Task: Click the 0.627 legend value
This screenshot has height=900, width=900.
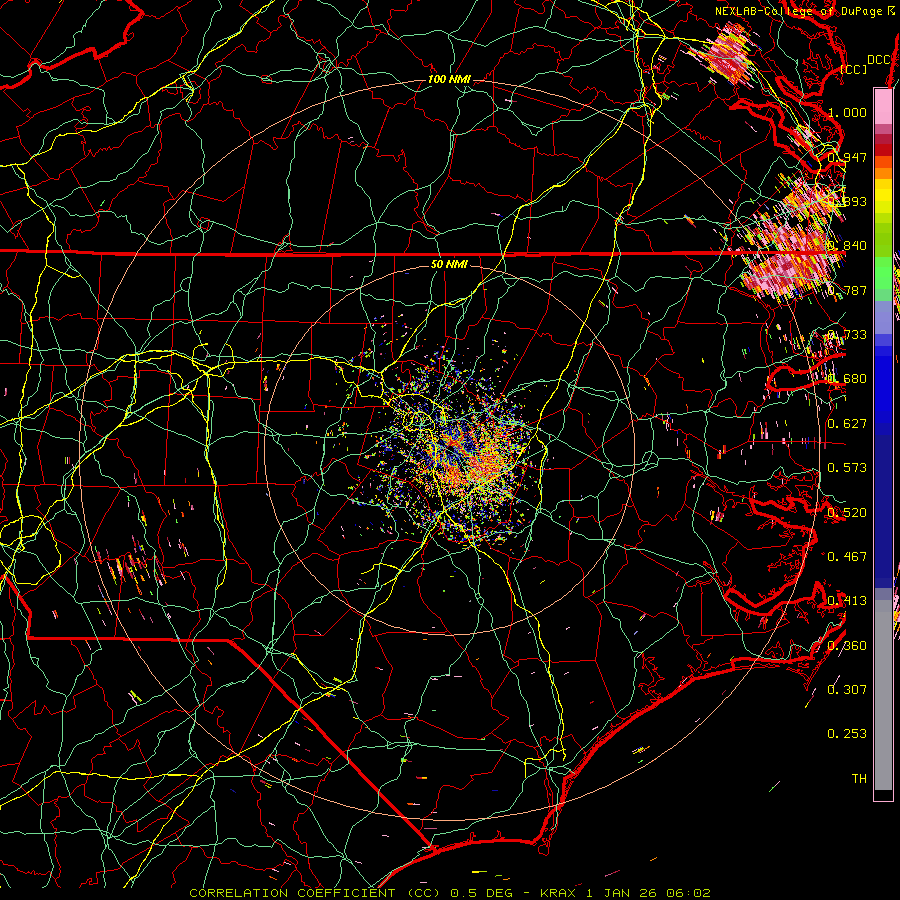Action: [847, 424]
